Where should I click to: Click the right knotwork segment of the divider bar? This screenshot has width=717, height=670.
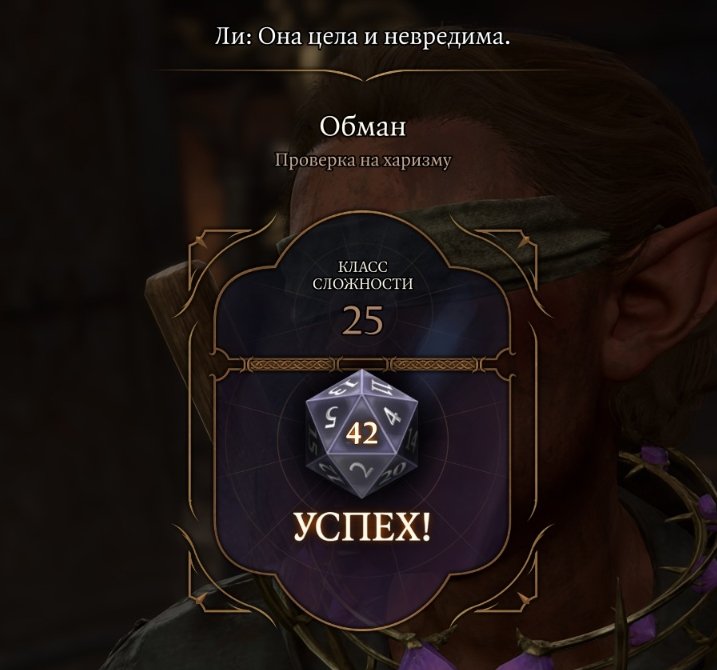pos(434,364)
